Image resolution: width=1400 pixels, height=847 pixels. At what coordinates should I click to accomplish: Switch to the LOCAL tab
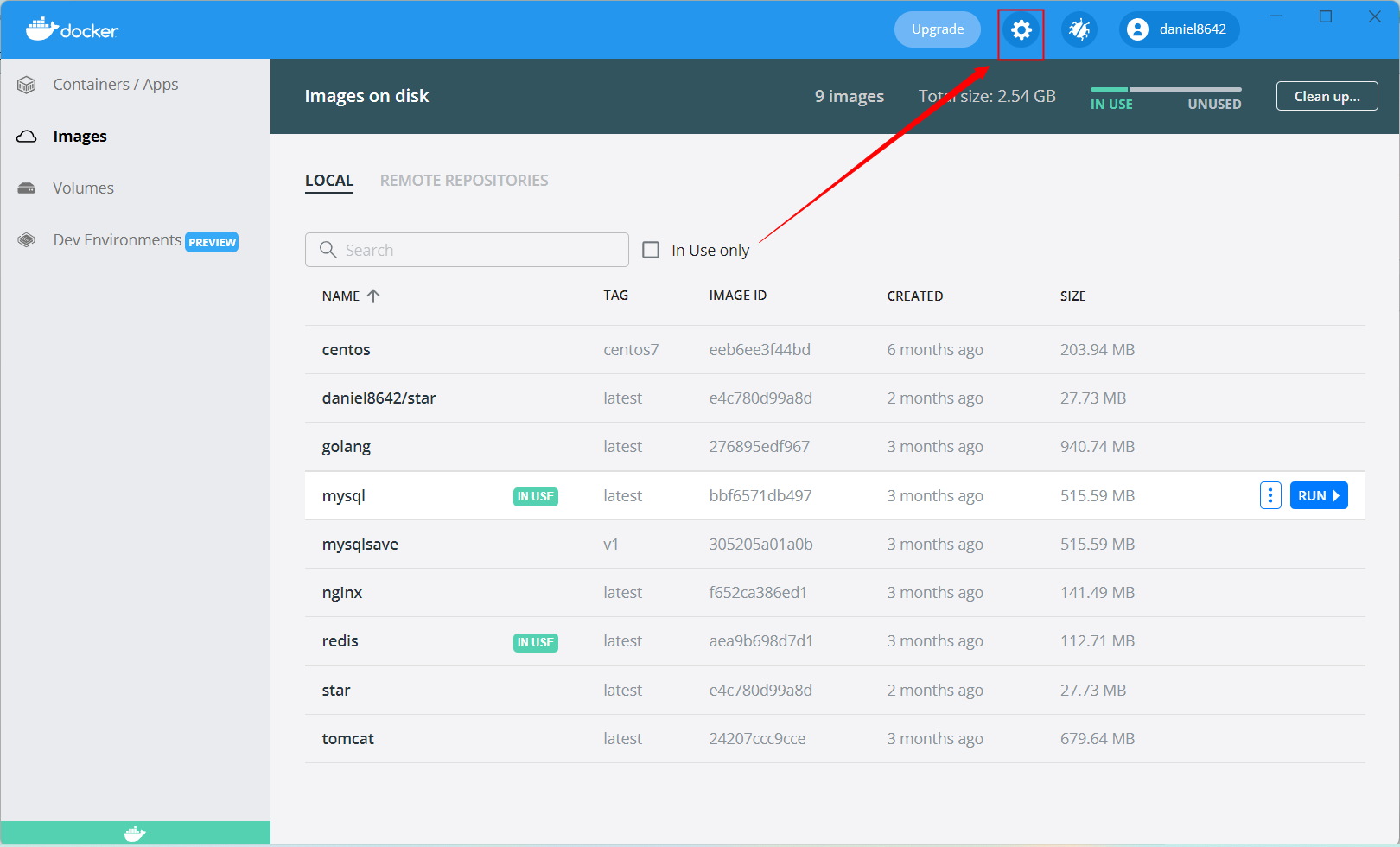point(329,181)
